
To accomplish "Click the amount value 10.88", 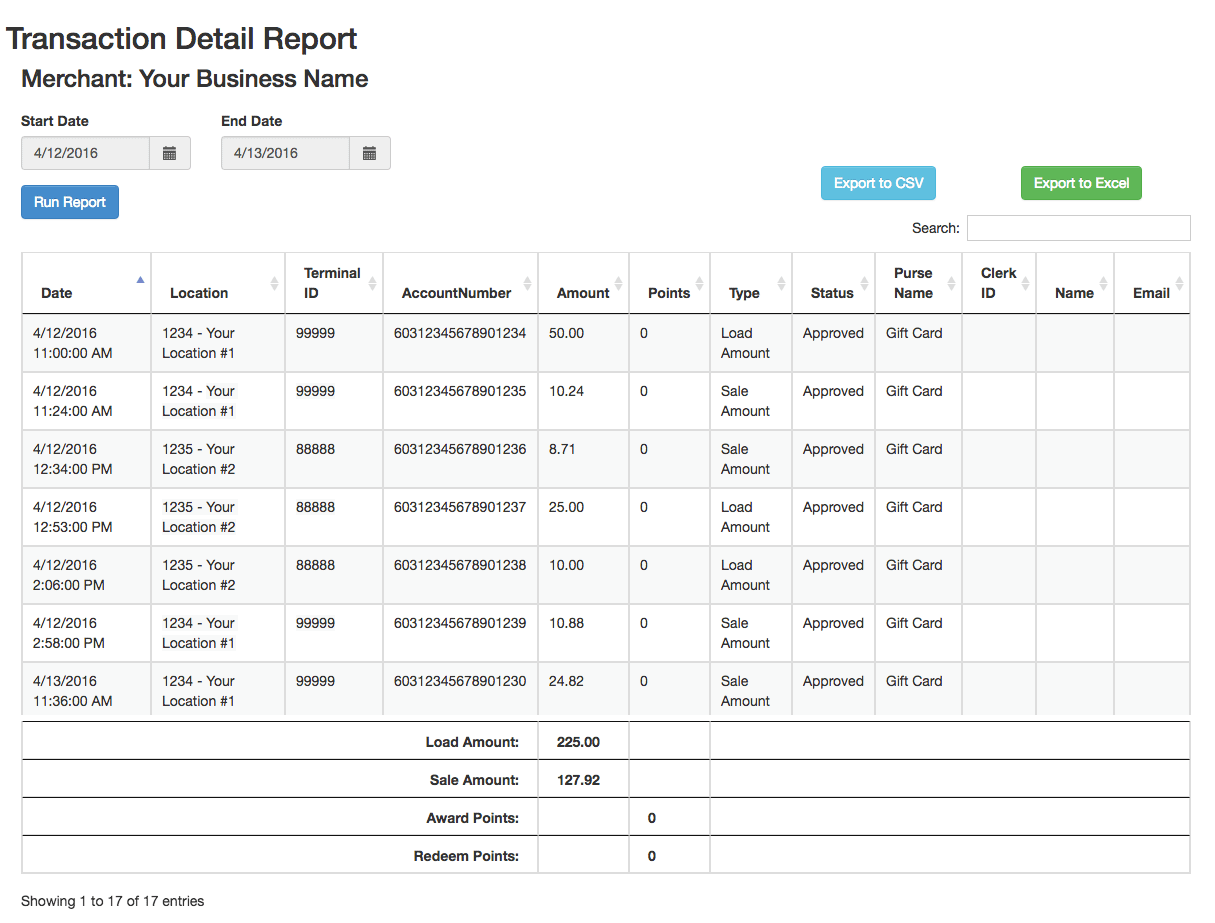I will tap(566, 623).
